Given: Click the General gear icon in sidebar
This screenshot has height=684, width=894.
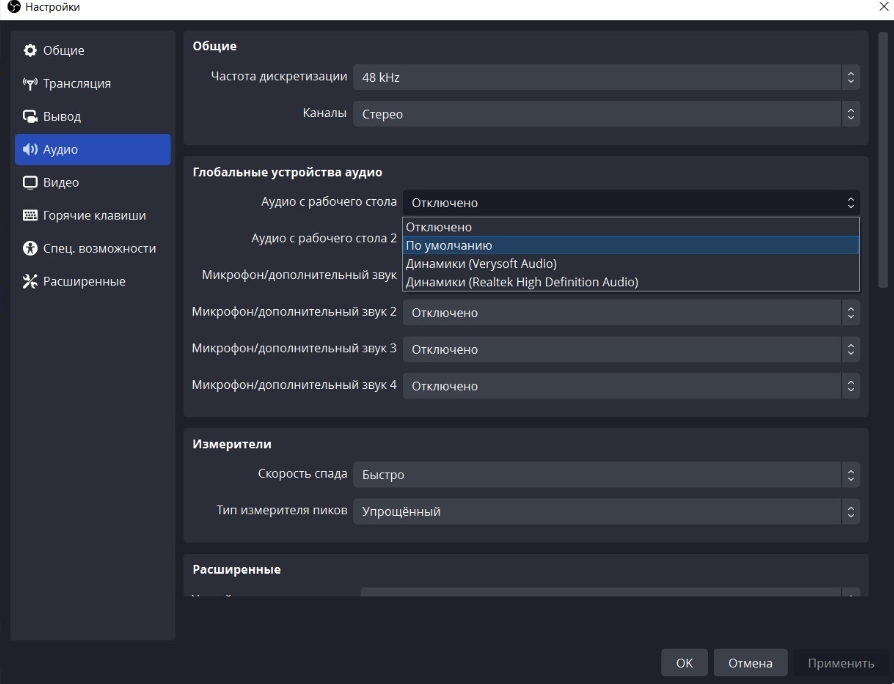Looking at the screenshot, I should 30,51.
